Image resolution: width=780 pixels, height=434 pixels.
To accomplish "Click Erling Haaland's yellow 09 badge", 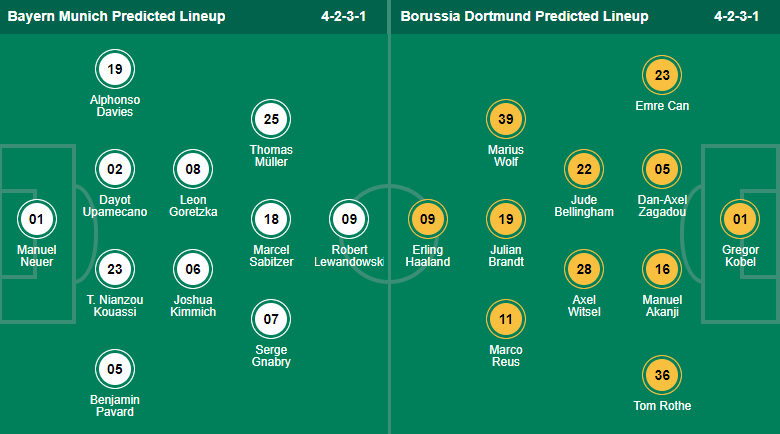I will (428, 219).
